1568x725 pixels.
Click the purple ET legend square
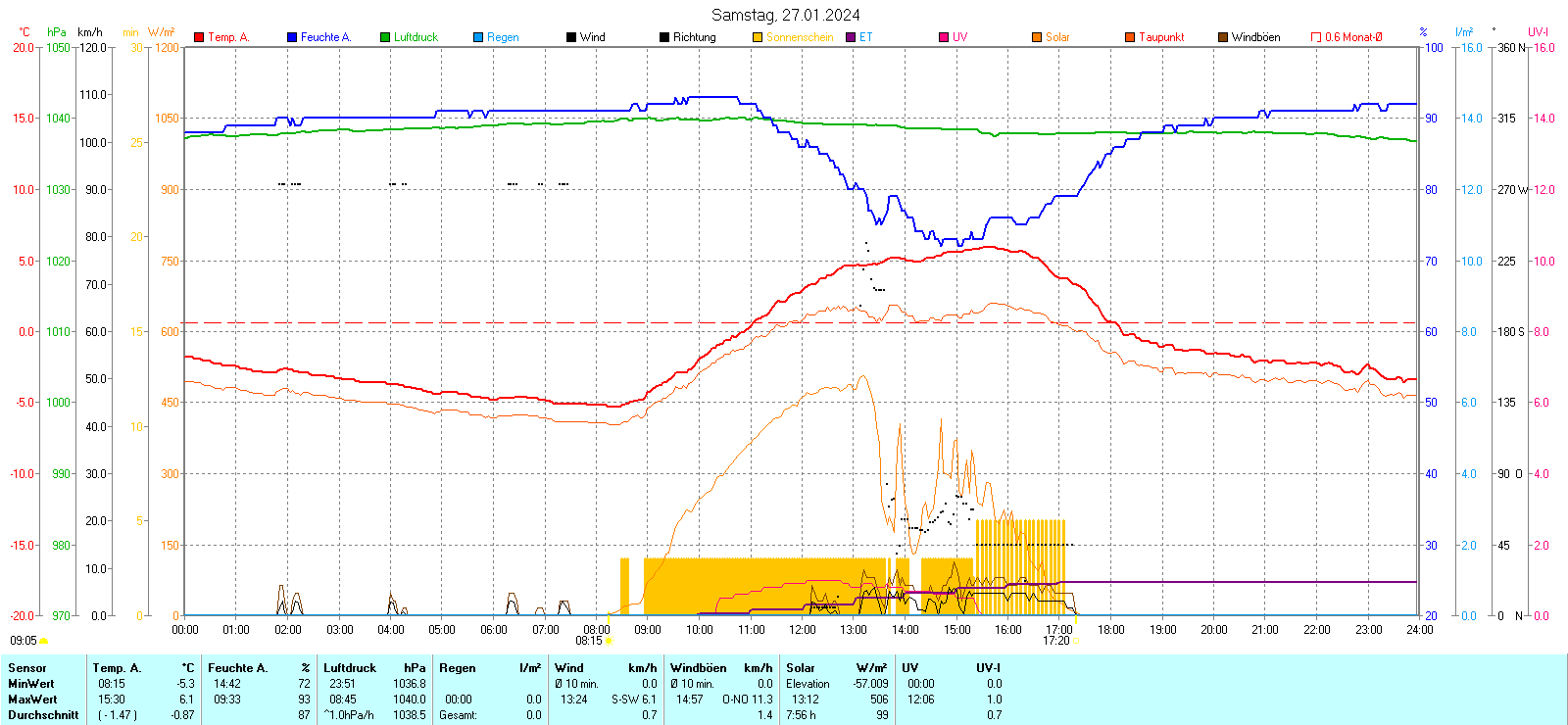[851, 37]
